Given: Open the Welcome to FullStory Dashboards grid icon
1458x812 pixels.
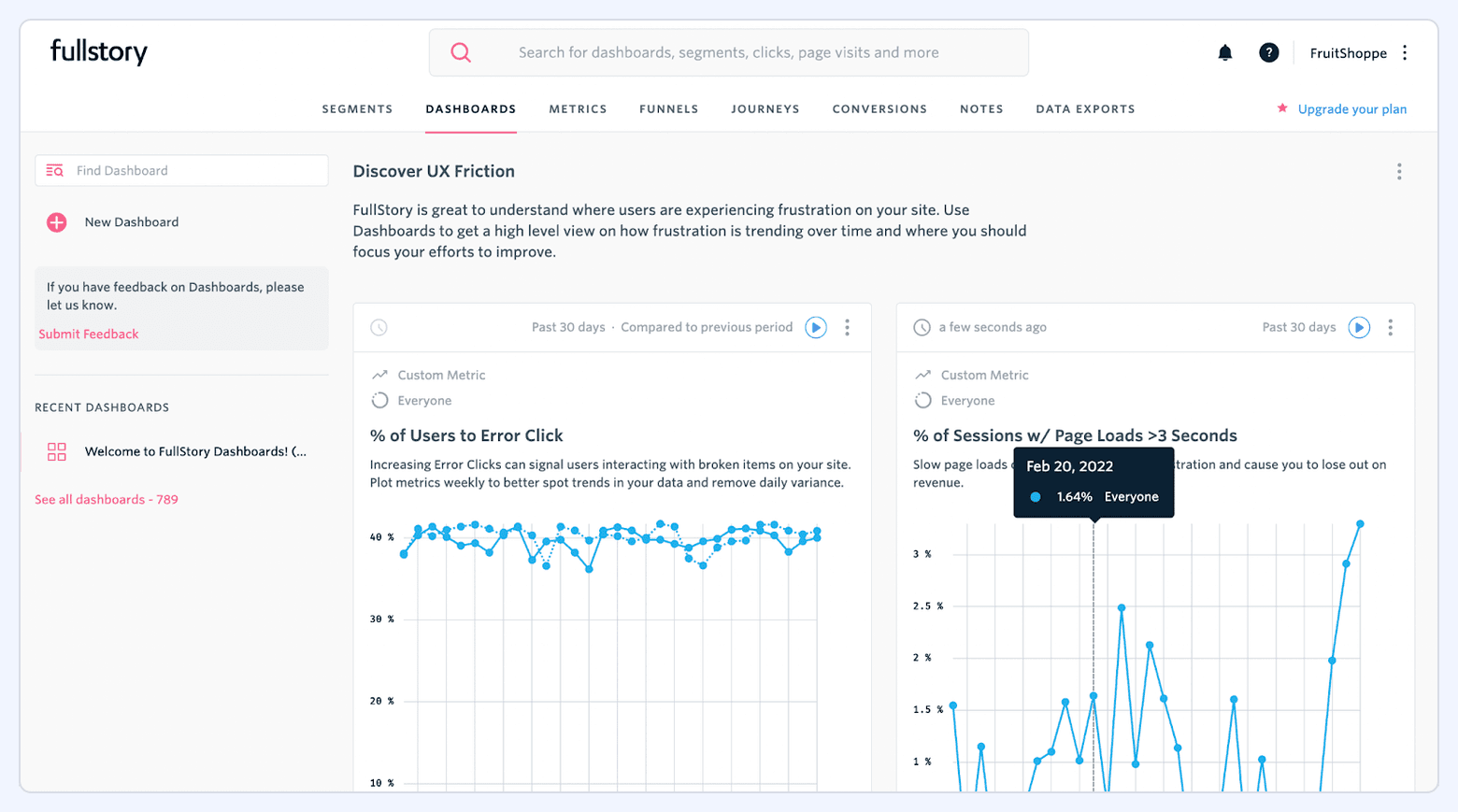Looking at the screenshot, I should 56,451.
